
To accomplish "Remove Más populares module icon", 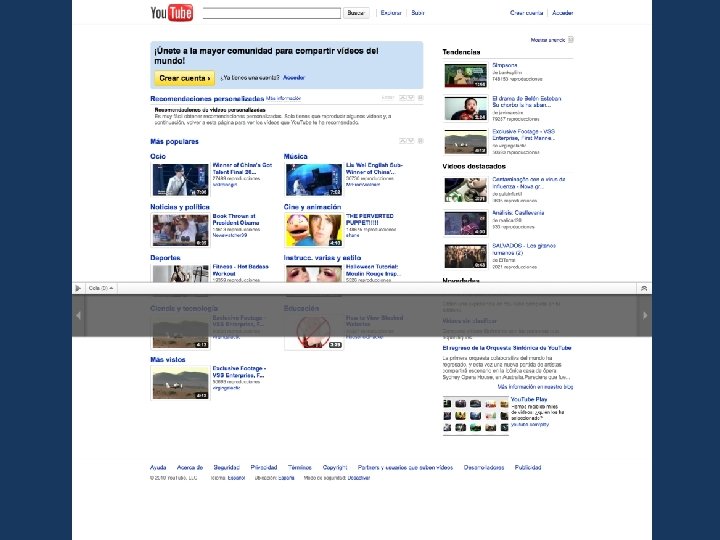I will (x=421, y=141).
